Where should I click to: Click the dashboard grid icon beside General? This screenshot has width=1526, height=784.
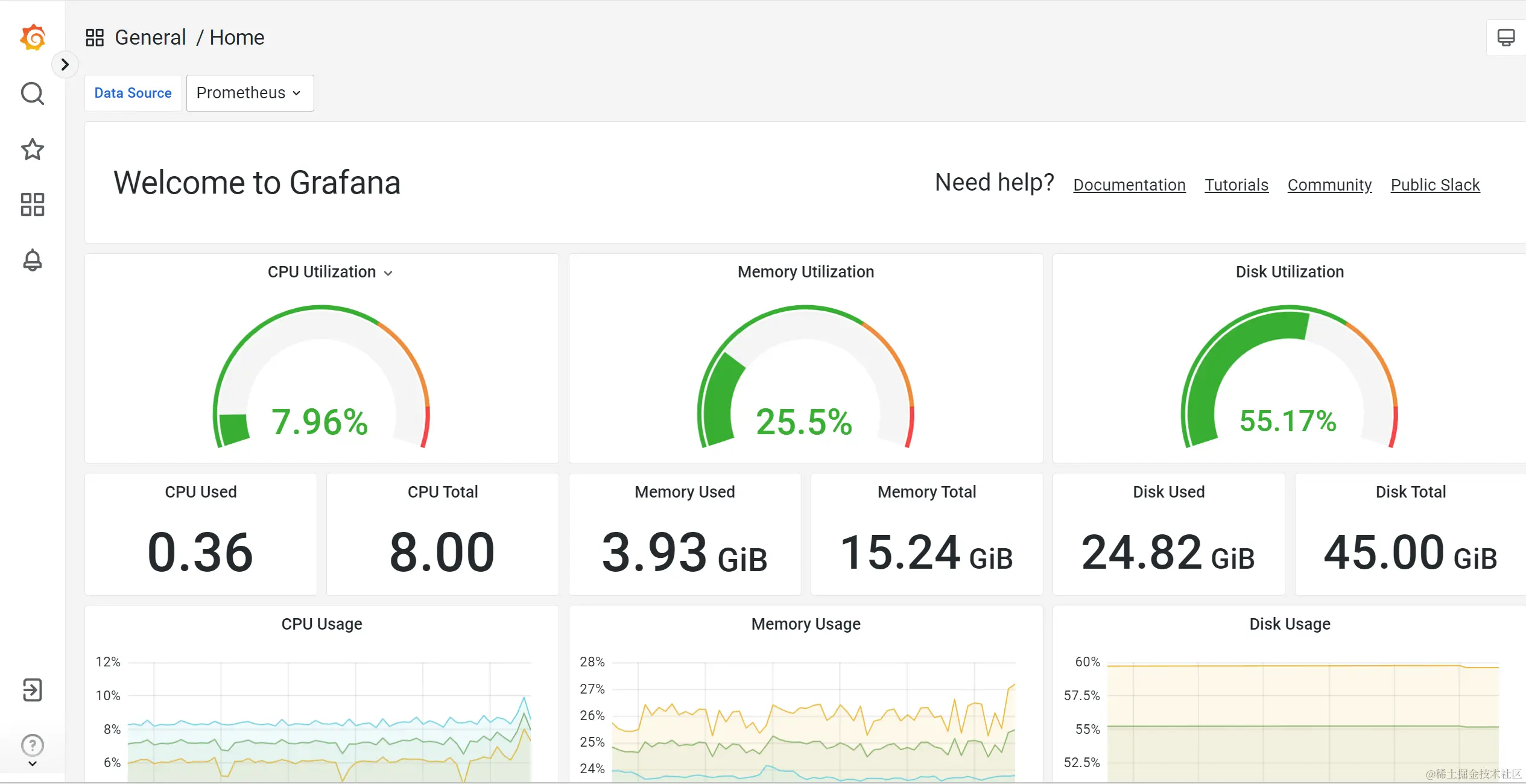point(95,37)
